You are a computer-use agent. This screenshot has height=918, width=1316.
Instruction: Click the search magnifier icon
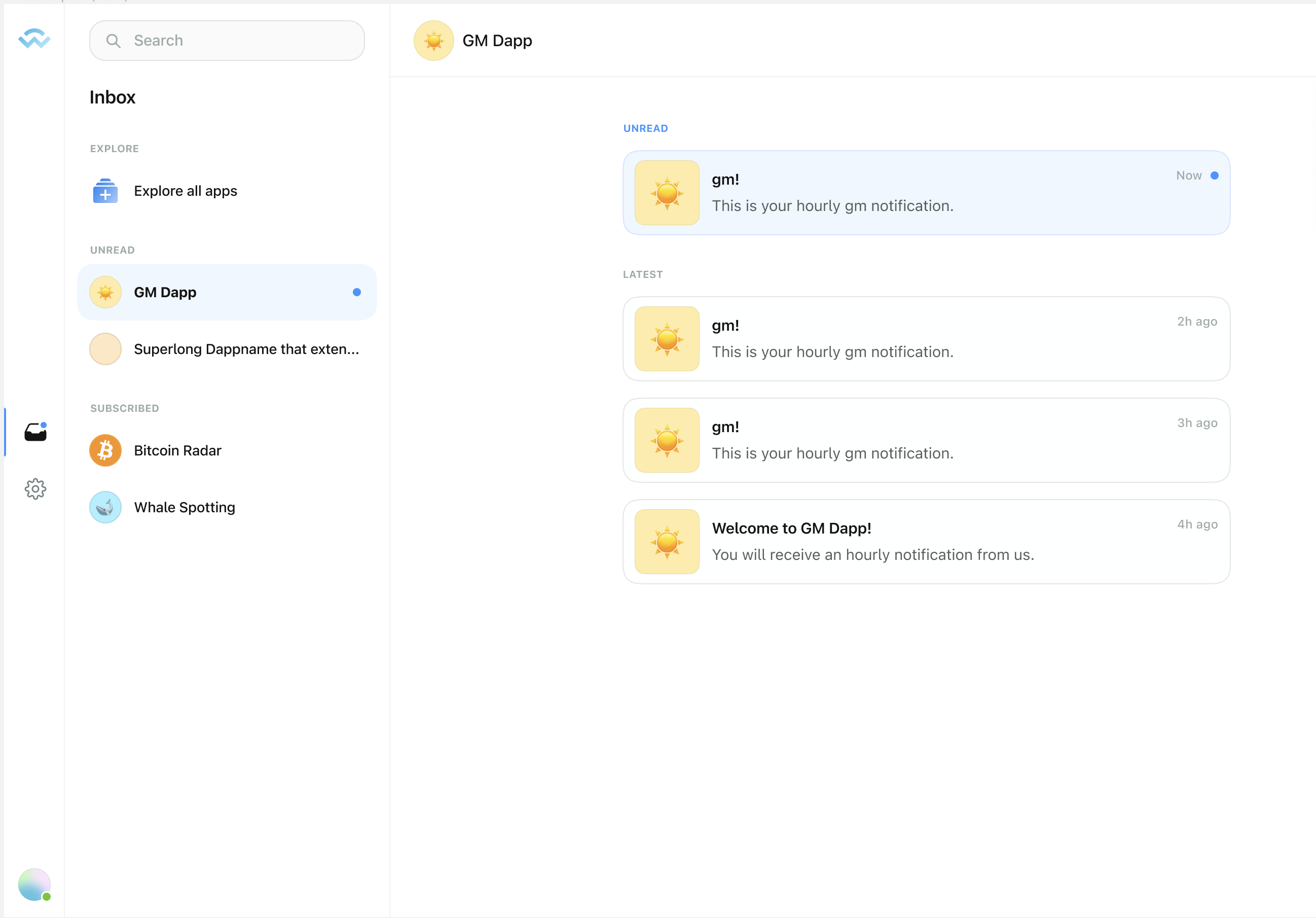pos(114,41)
